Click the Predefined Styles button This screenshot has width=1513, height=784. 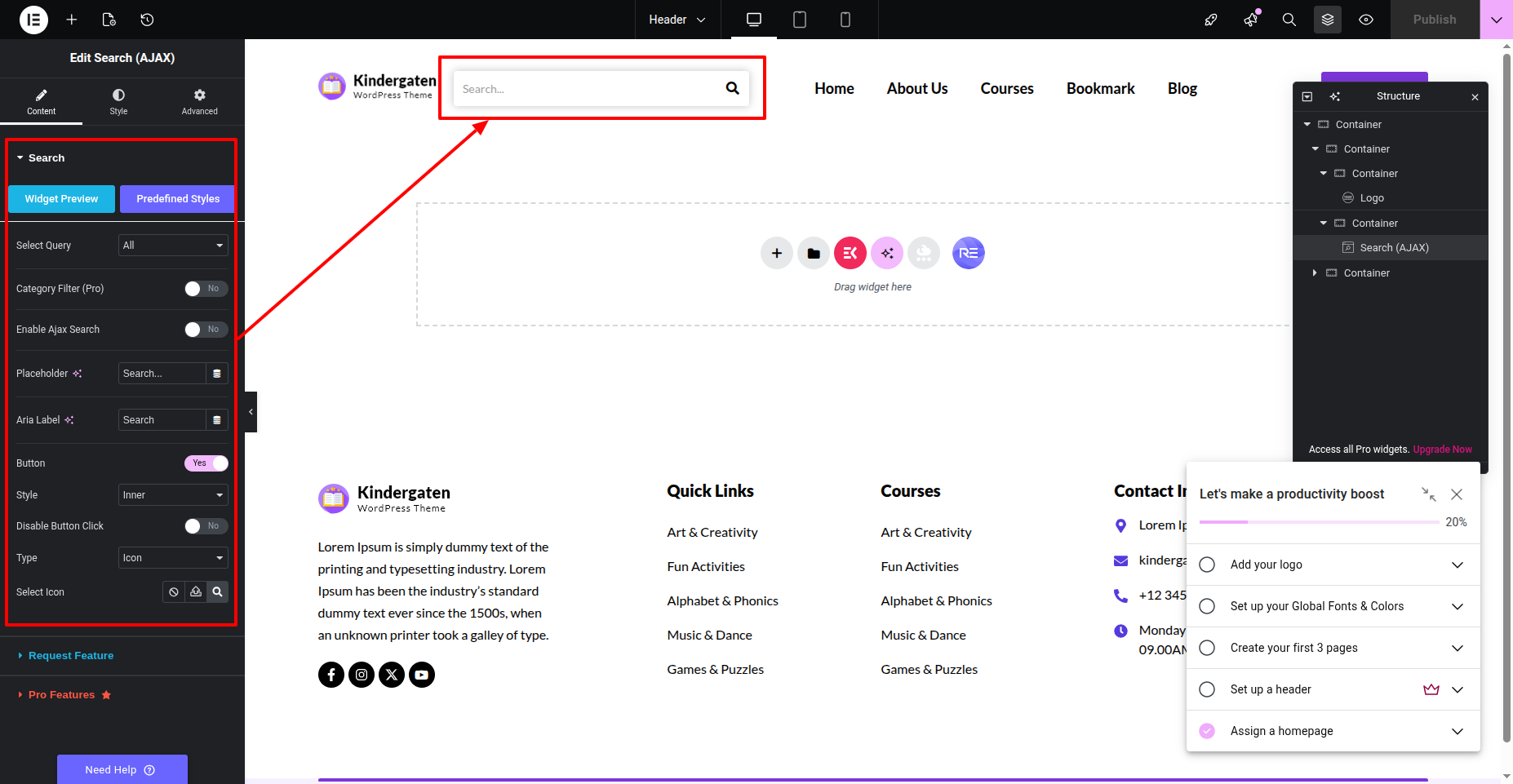click(x=177, y=199)
